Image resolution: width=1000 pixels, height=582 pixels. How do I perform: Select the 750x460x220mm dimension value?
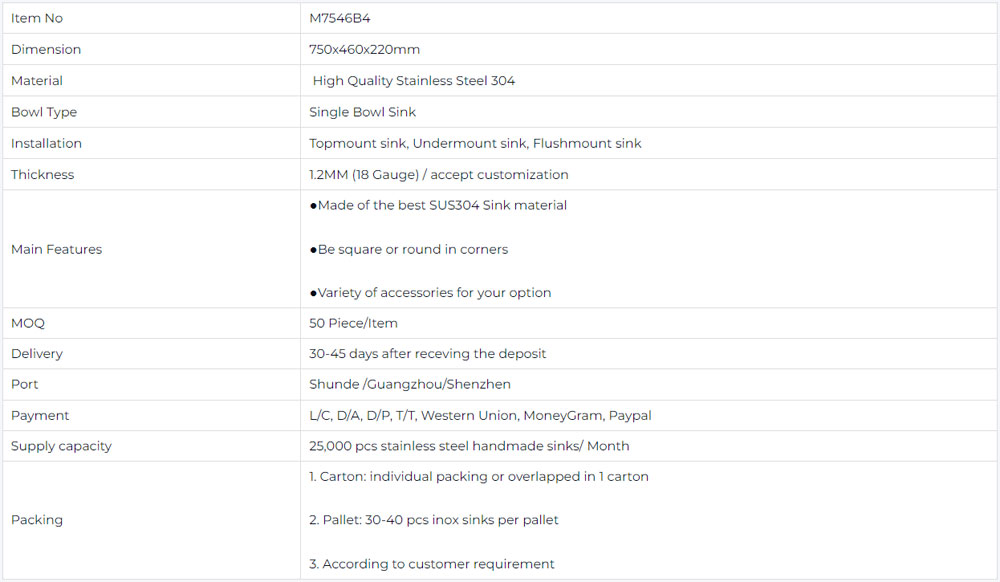364,49
